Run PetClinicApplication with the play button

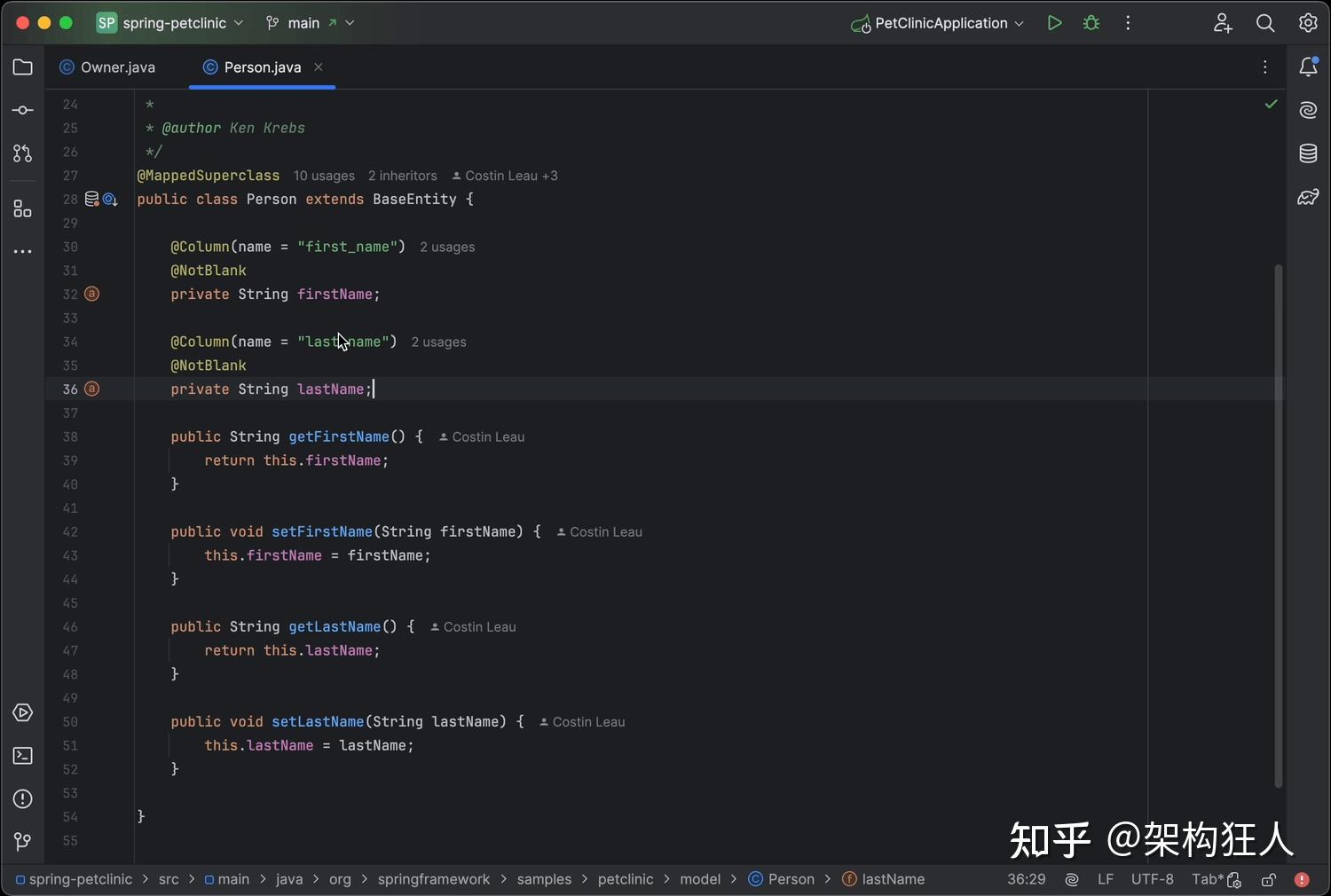click(x=1054, y=23)
